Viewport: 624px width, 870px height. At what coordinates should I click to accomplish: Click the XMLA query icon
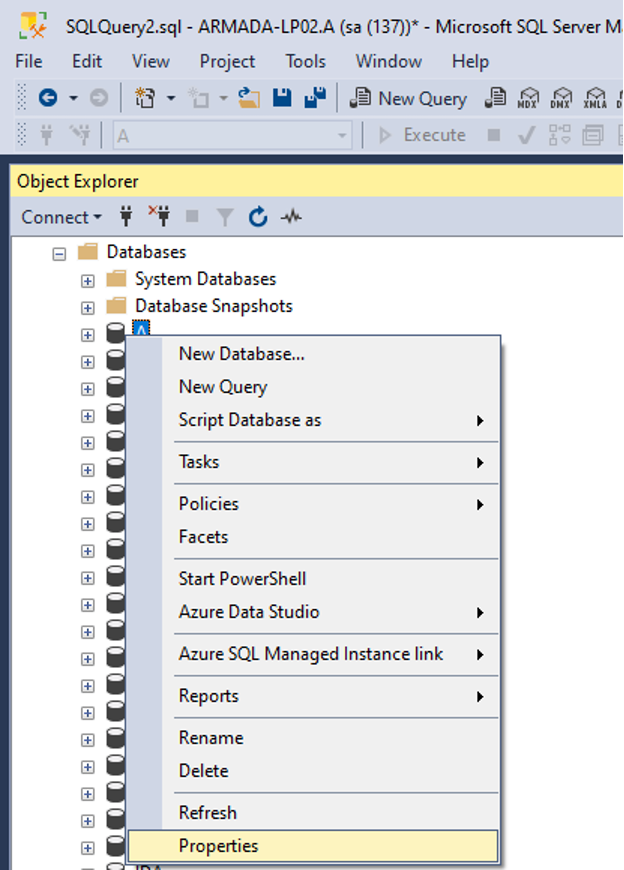(595, 98)
